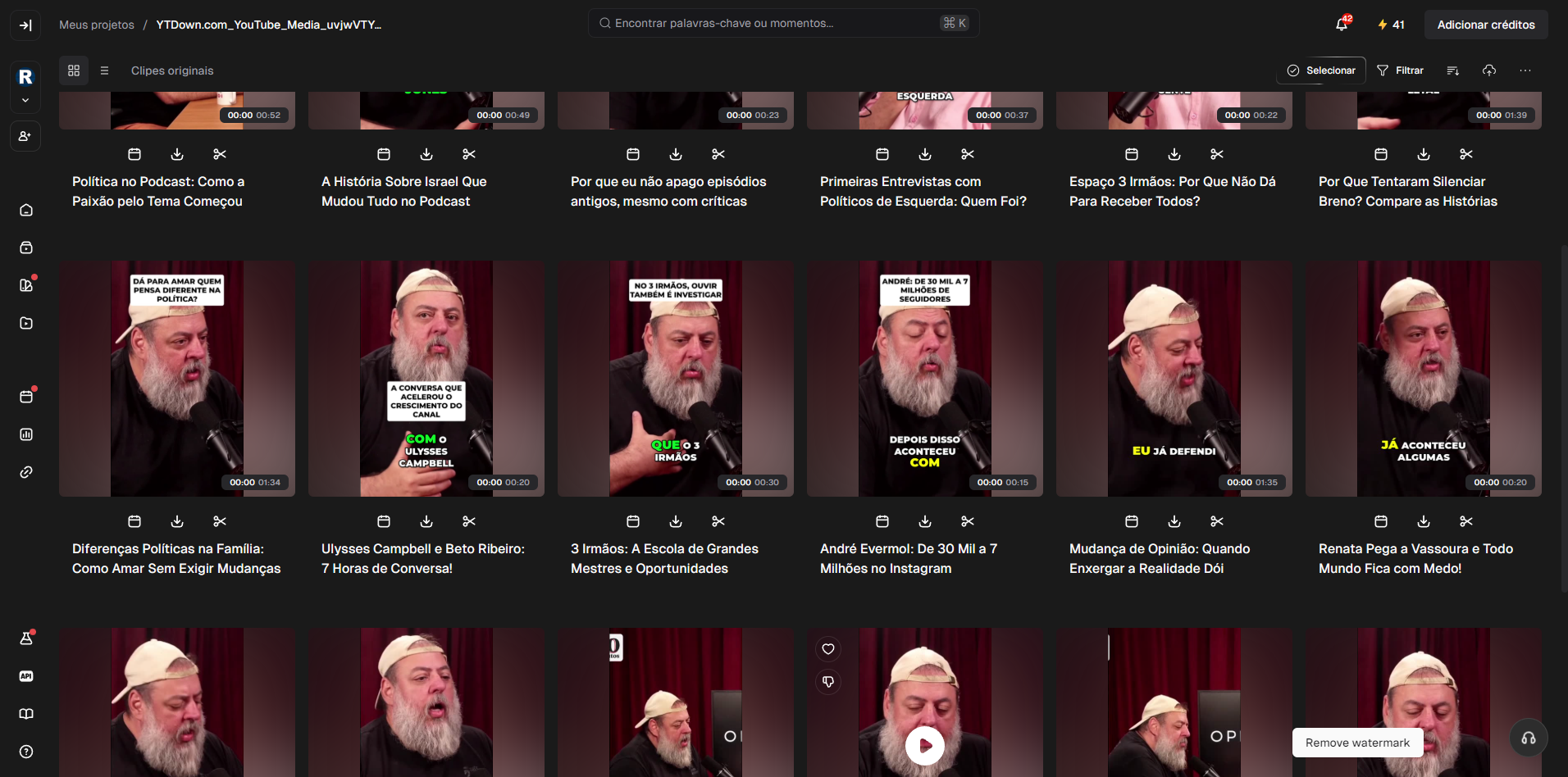Go to Meus projetos breadcrumb
Viewport: 1568px width, 777px height.
(97, 25)
